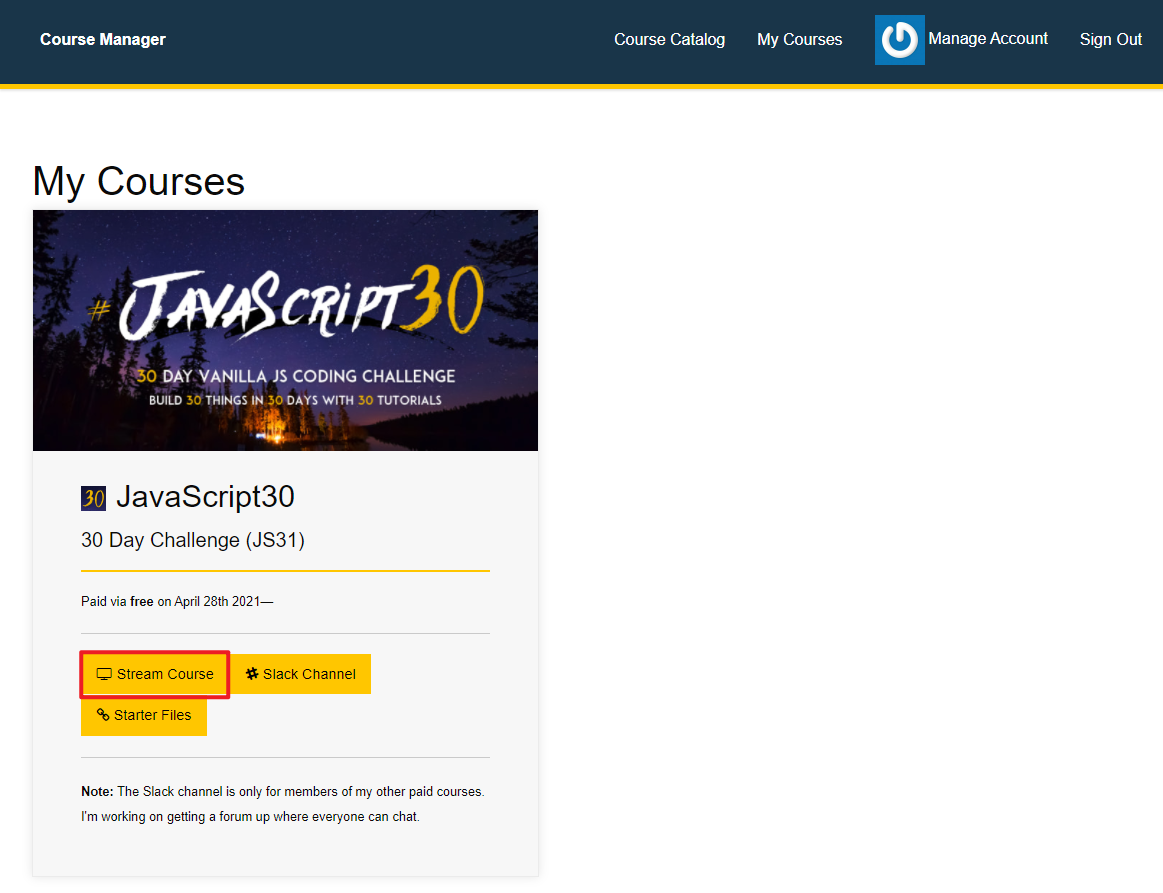The width and height of the screenshot is (1163, 893).
Task: Click the JavaScript30 course banner image
Action: pos(285,330)
